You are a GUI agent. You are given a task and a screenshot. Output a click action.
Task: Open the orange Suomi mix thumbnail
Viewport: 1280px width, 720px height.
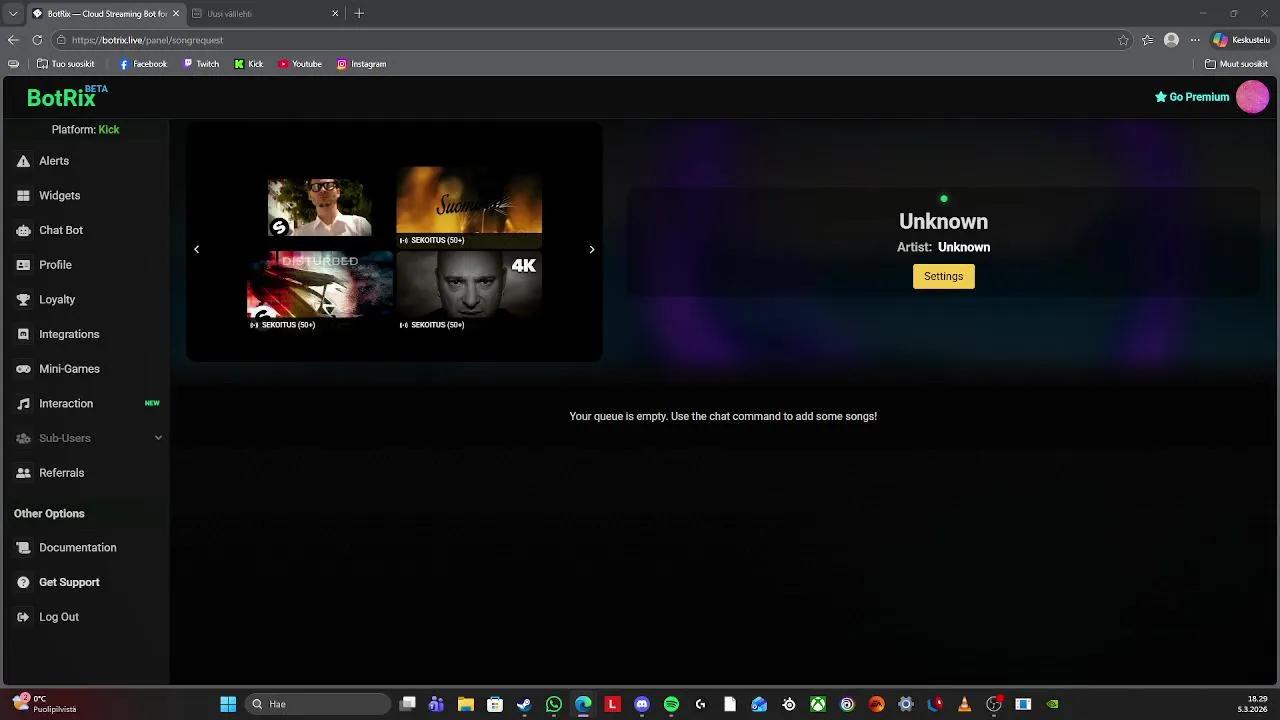pyautogui.click(x=469, y=206)
